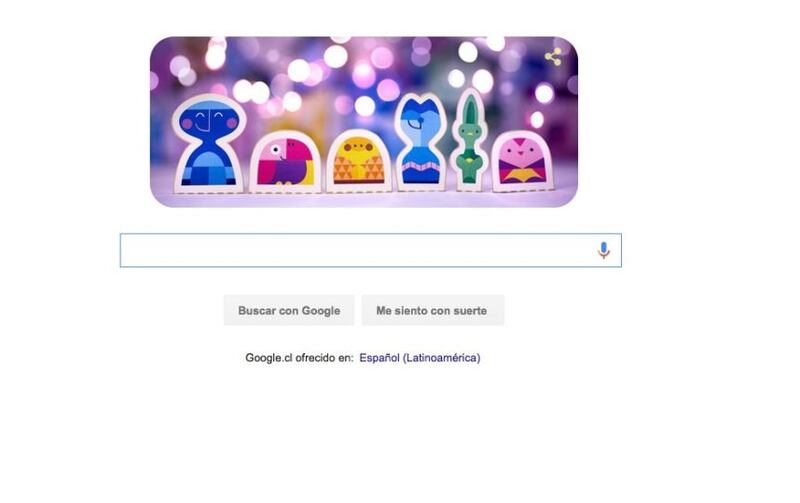
Task: Open the Español (Latinoamérica) language link
Action: point(419,358)
